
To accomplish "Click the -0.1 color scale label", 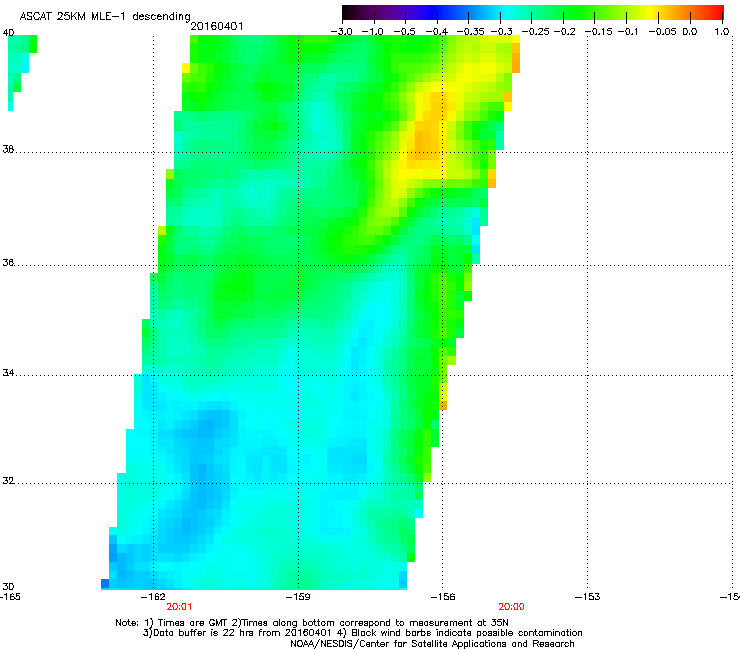I will [x=628, y=31].
